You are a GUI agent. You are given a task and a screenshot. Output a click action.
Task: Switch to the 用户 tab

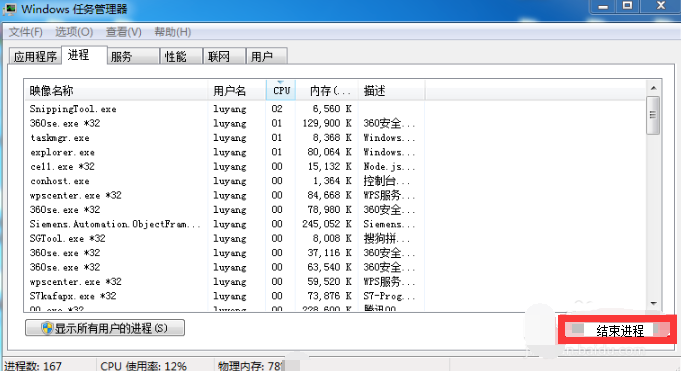267,56
